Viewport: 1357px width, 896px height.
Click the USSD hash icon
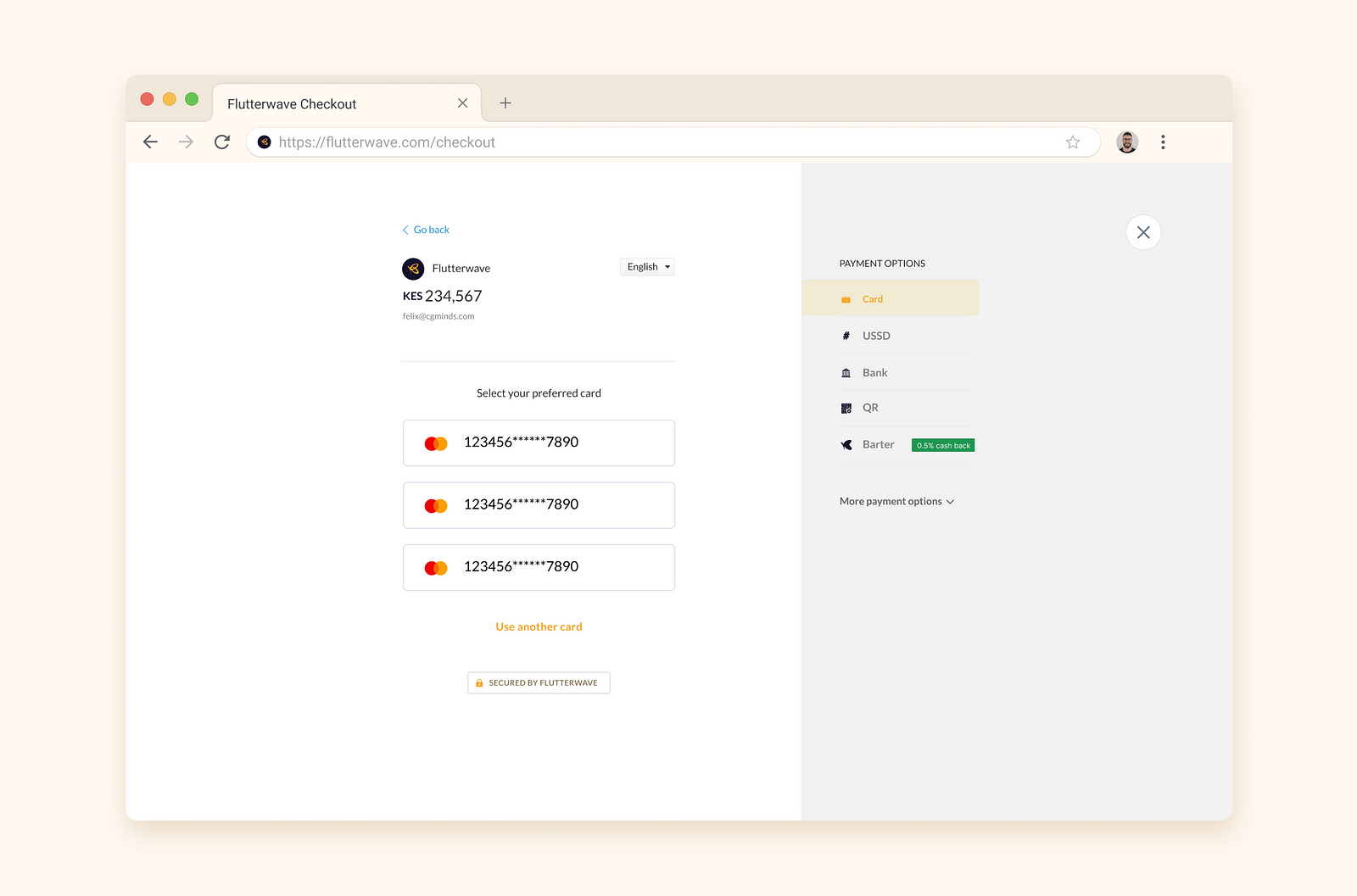[846, 336]
